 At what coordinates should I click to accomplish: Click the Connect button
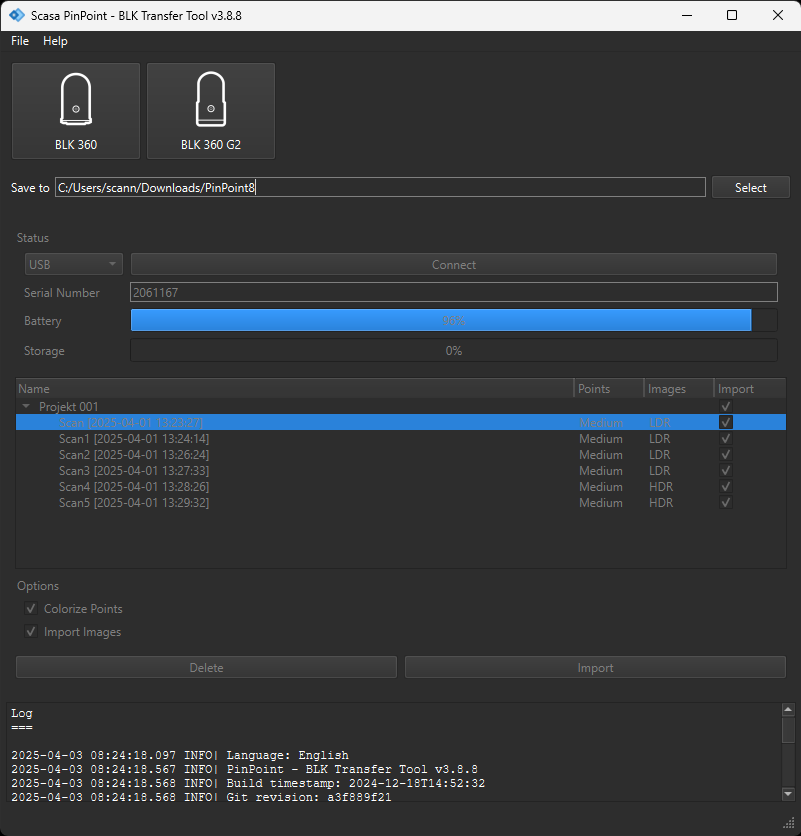(454, 264)
